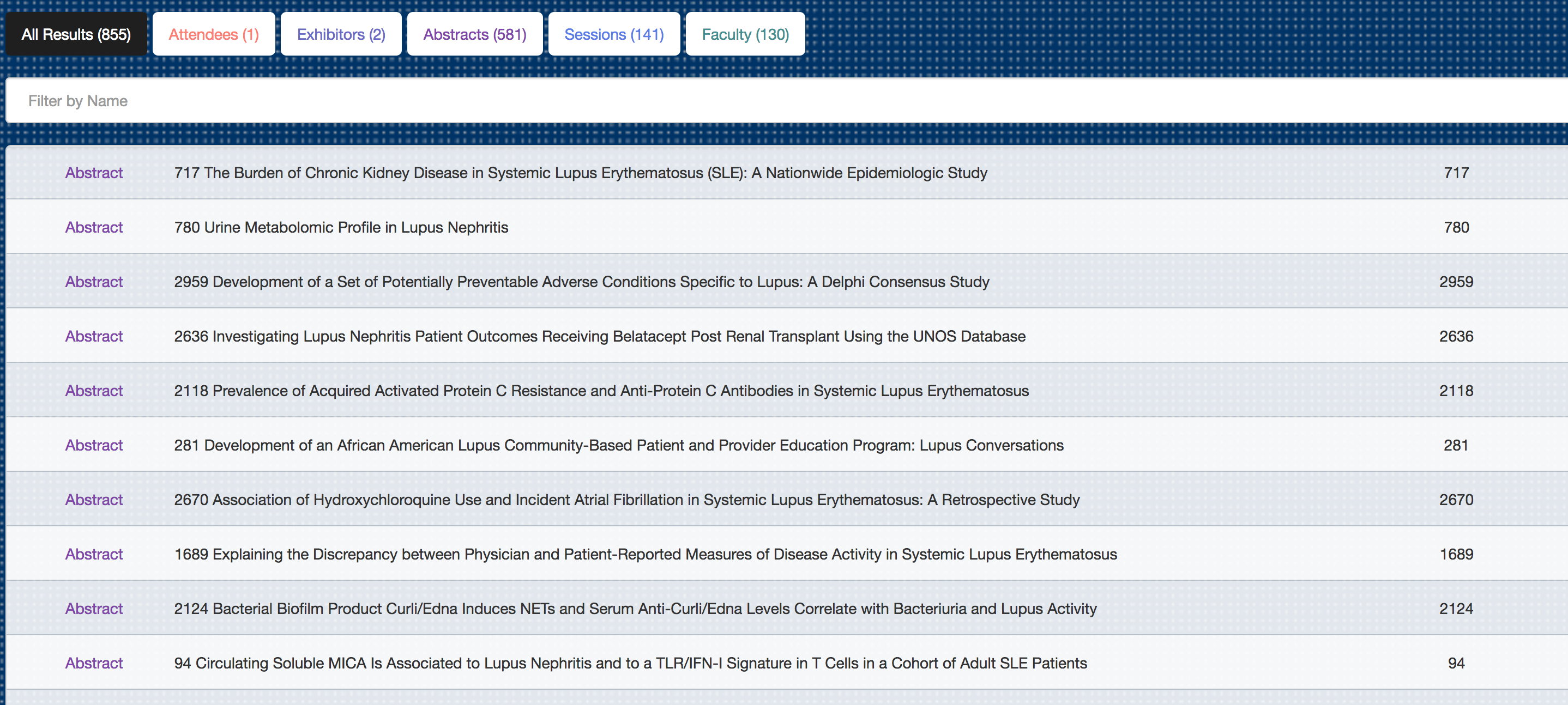Image resolution: width=1568 pixels, height=705 pixels.
Task: Show the Abstracts (581) tab
Action: tap(474, 35)
